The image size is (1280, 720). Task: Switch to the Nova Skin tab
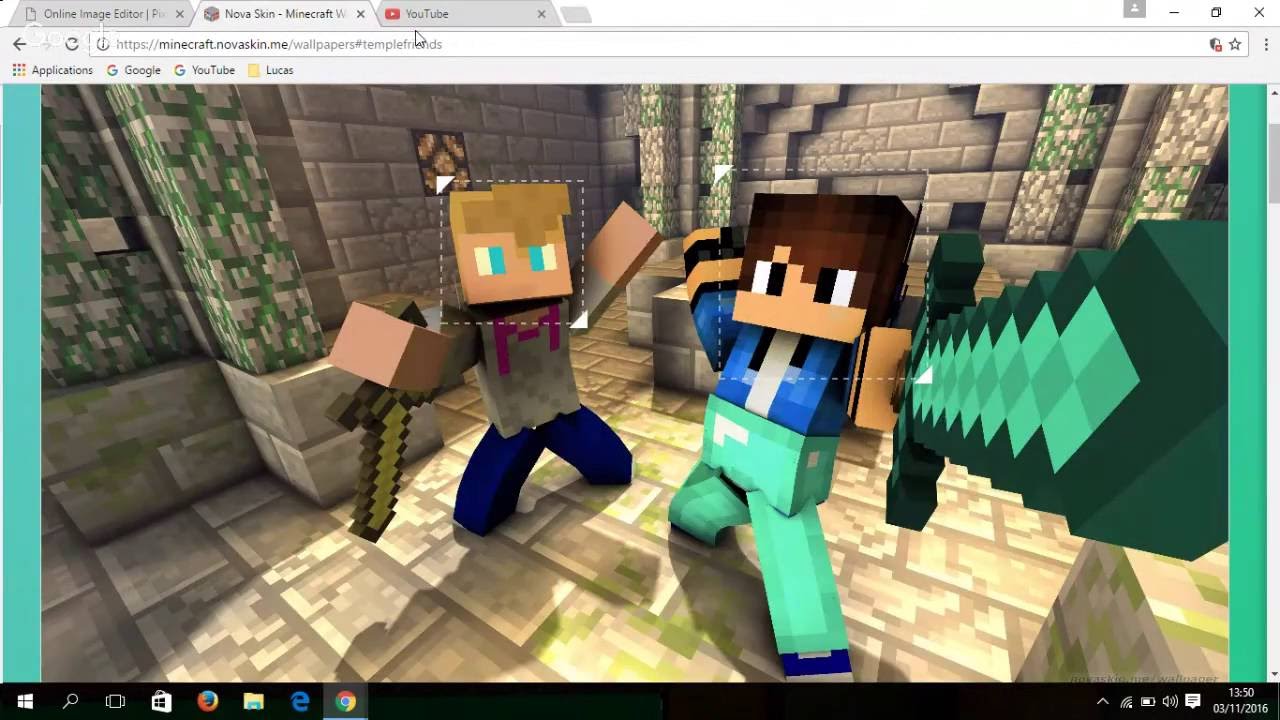[284, 14]
